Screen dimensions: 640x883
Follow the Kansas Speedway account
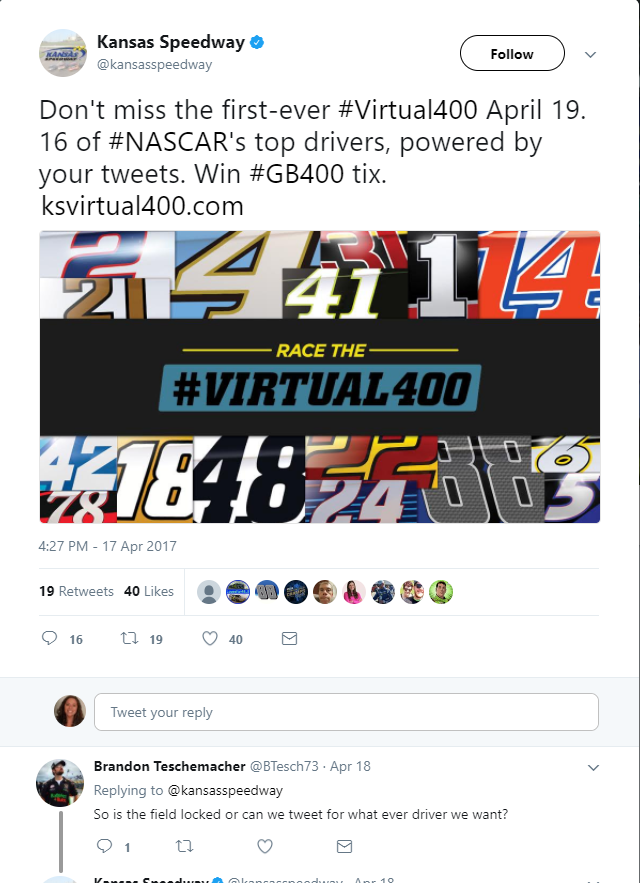click(511, 54)
